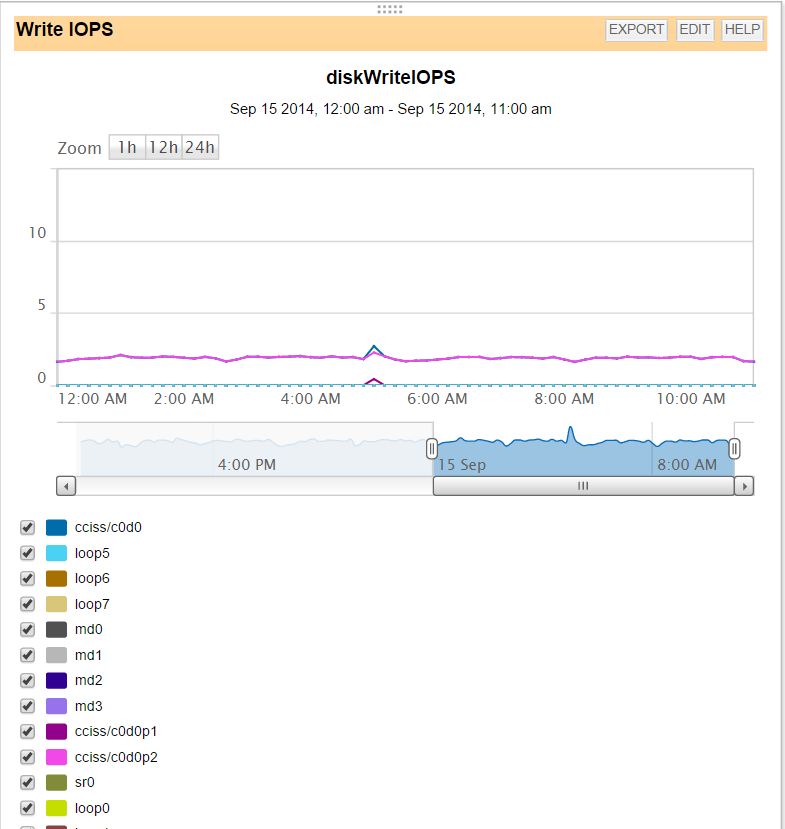Image resolution: width=785 pixels, height=829 pixels.
Task: Click the tan loop7 color swatch
Action: (x=57, y=604)
